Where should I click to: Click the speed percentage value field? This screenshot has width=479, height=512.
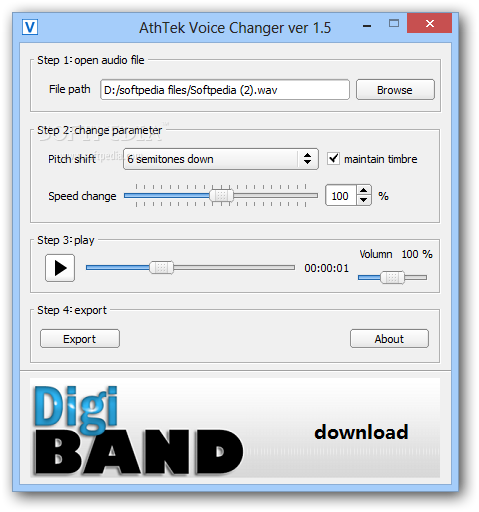[x=341, y=196]
